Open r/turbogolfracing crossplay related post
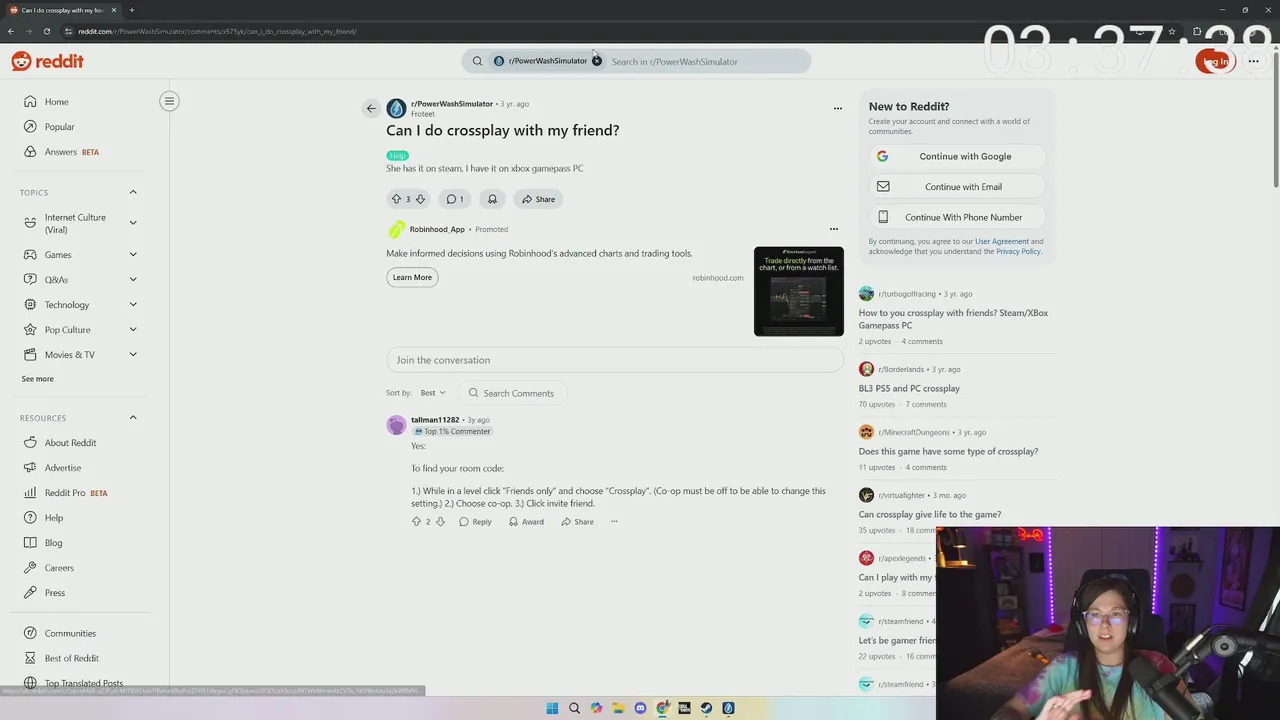The height and width of the screenshot is (720, 1280). [953, 319]
